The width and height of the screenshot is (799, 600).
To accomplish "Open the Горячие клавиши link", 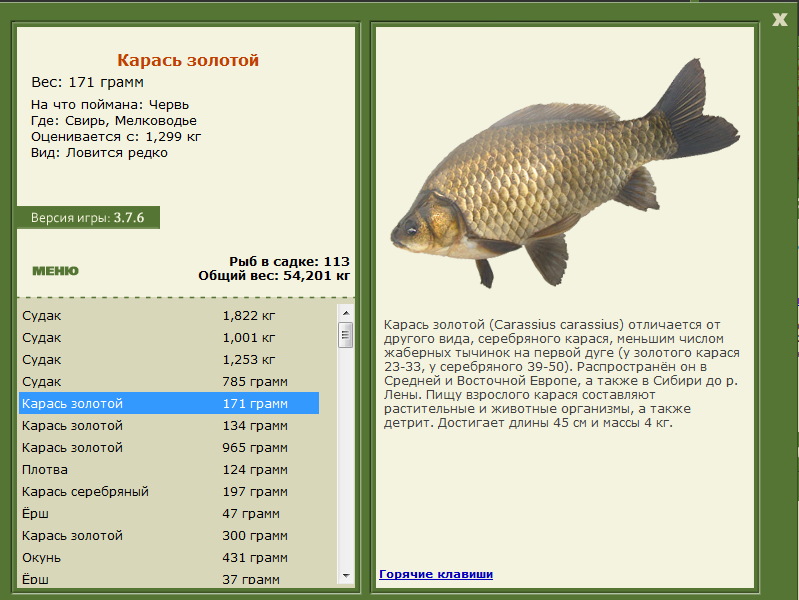I will [436, 574].
